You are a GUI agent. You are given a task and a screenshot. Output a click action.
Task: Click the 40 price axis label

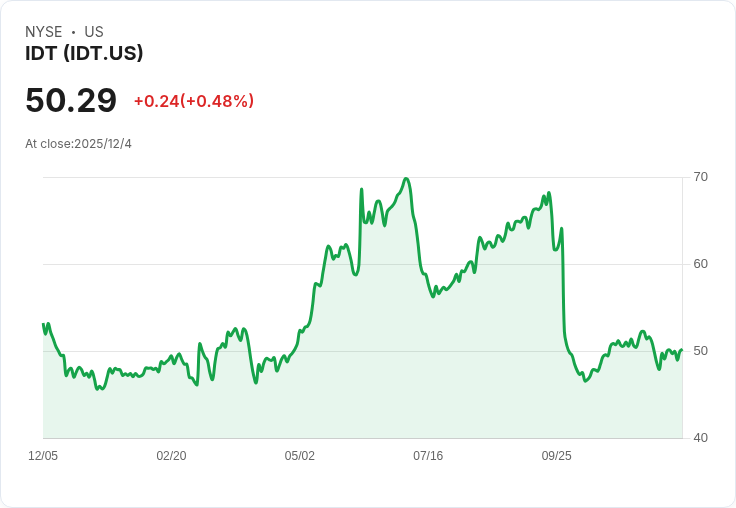pos(701,438)
